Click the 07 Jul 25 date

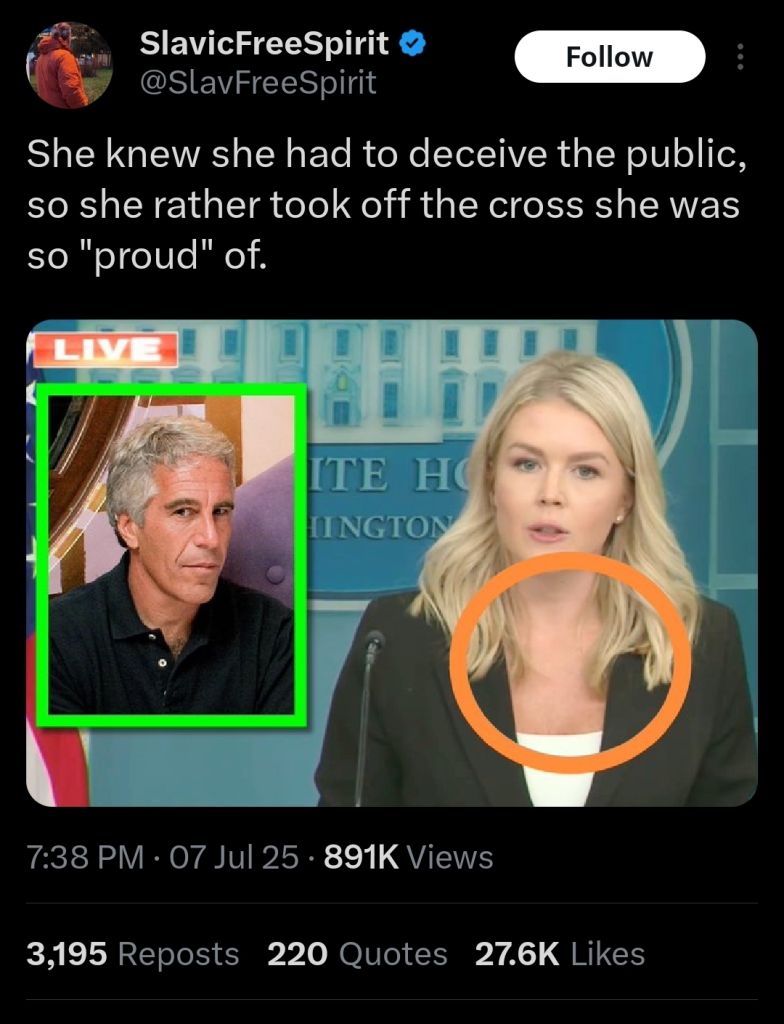234,857
